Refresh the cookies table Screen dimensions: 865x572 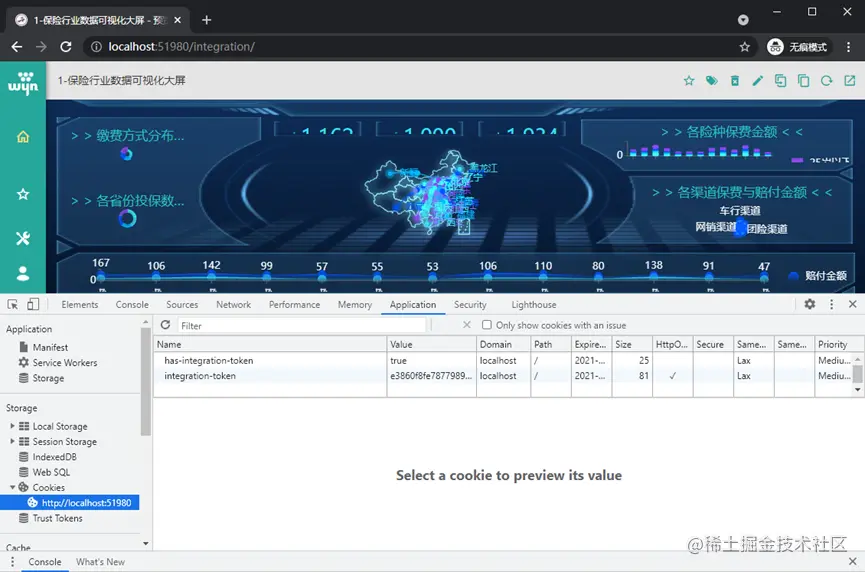click(165, 325)
